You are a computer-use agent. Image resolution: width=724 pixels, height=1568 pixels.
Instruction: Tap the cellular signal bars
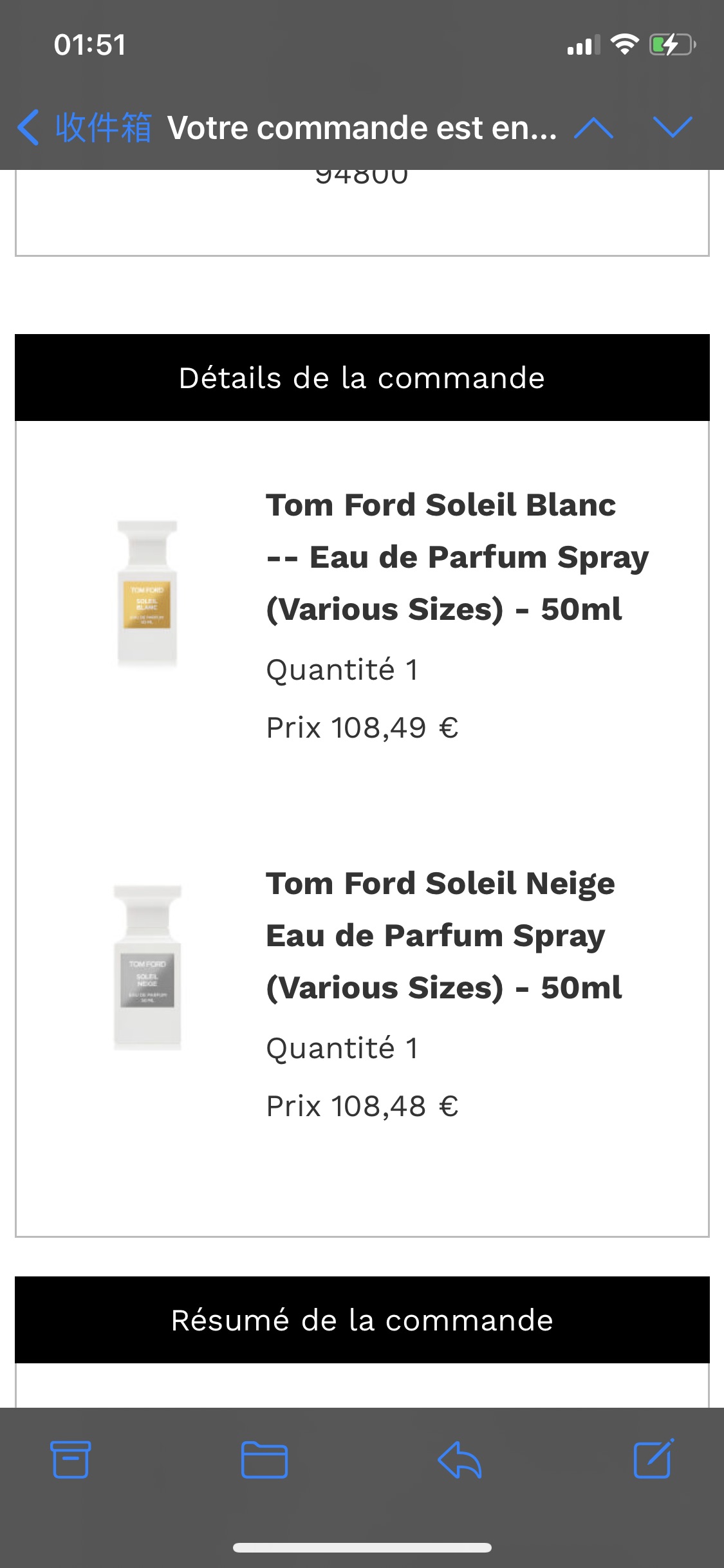tap(584, 45)
